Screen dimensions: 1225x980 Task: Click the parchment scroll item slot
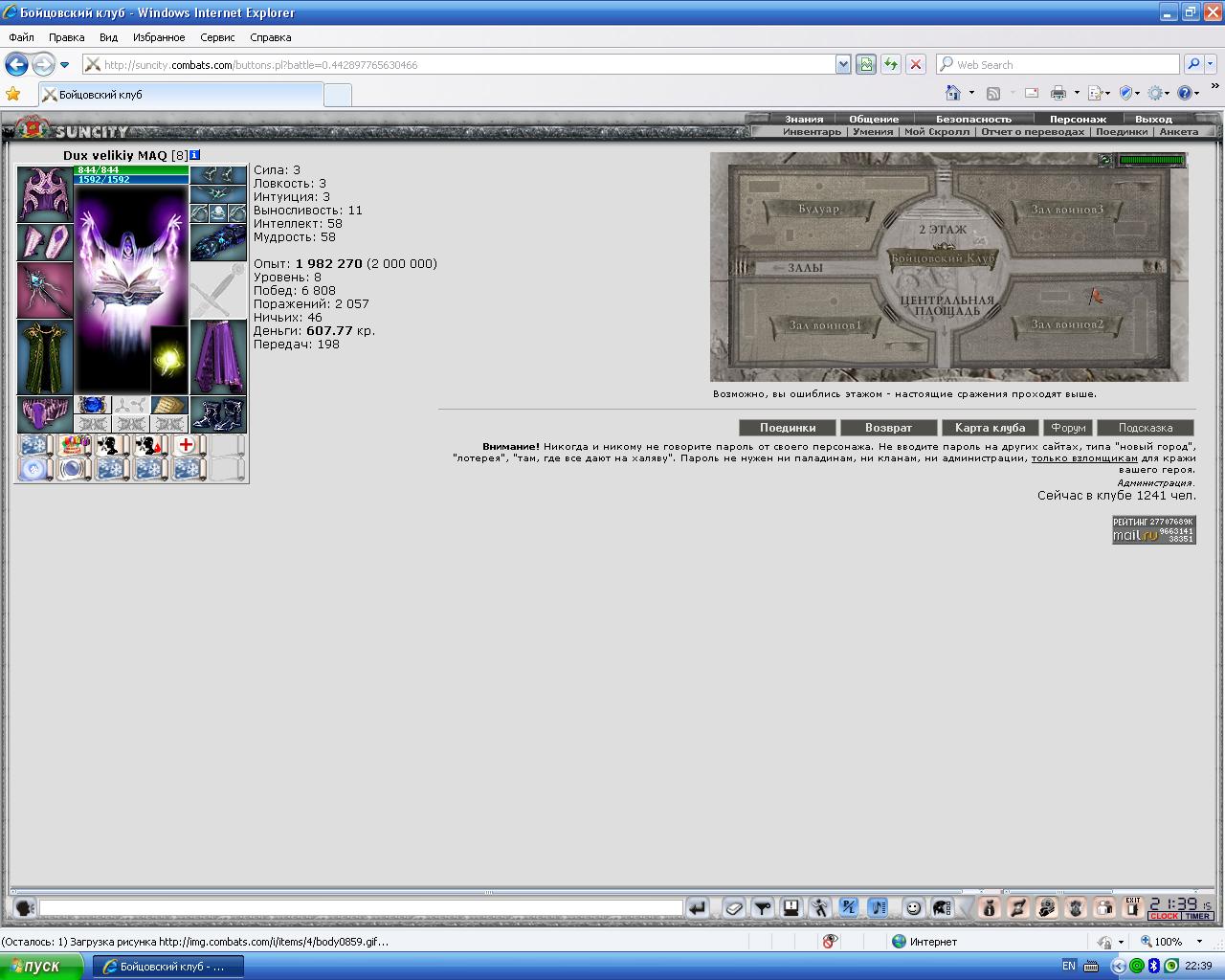pos(169,405)
